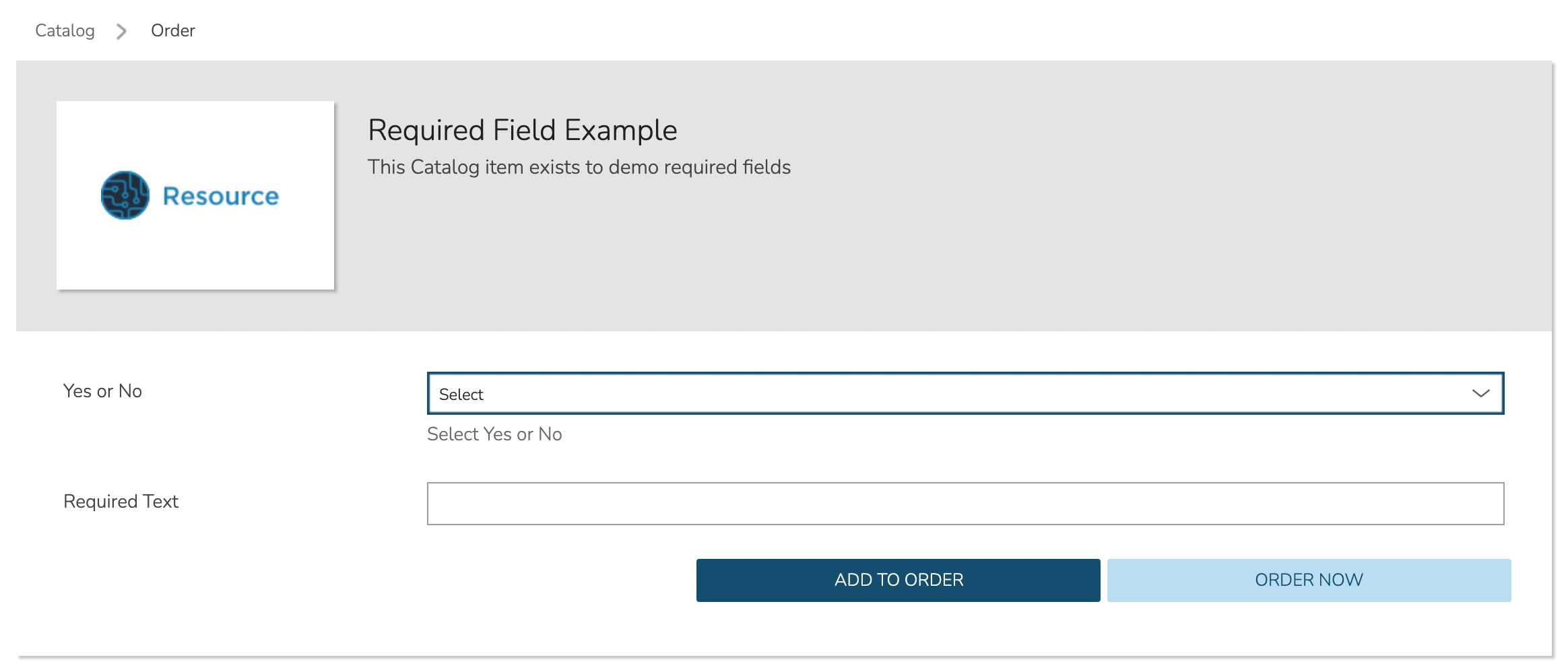Image resolution: width=1568 pixels, height=672 pixels.
Task: Select the Order breadcrumb entry
Action: click(172, 30)
